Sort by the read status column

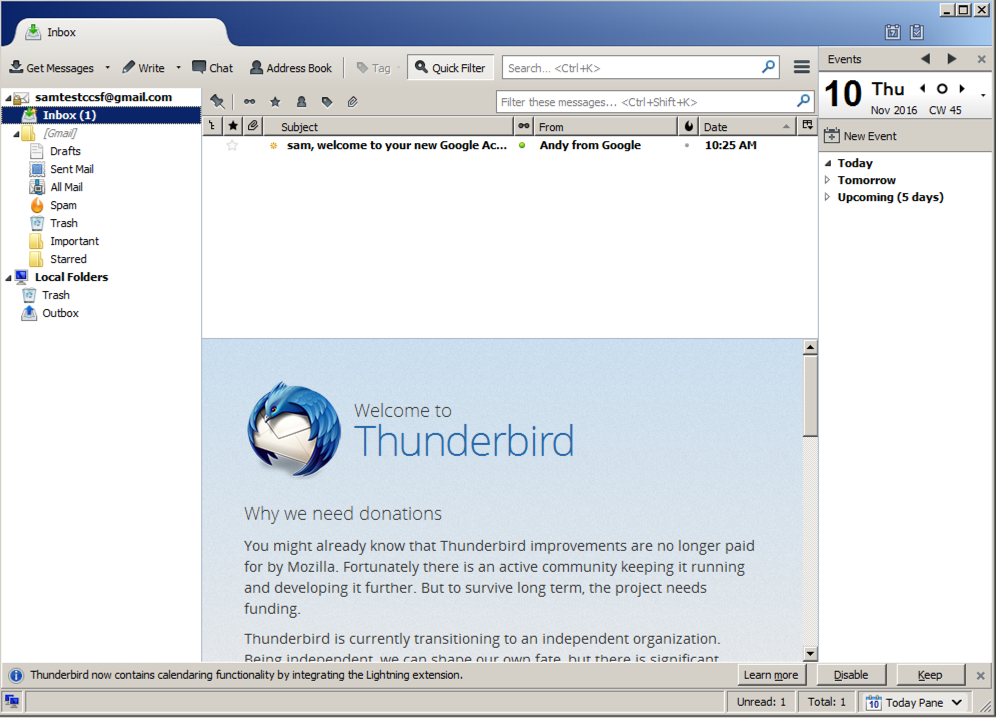point(523,126)
